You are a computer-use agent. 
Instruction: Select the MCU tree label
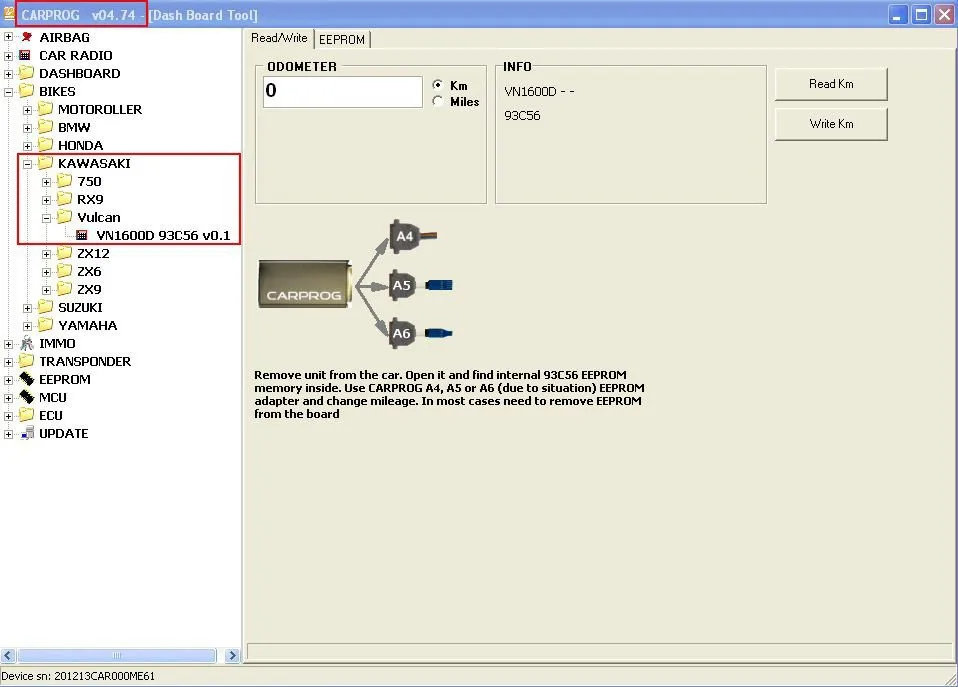coord(53,397)
